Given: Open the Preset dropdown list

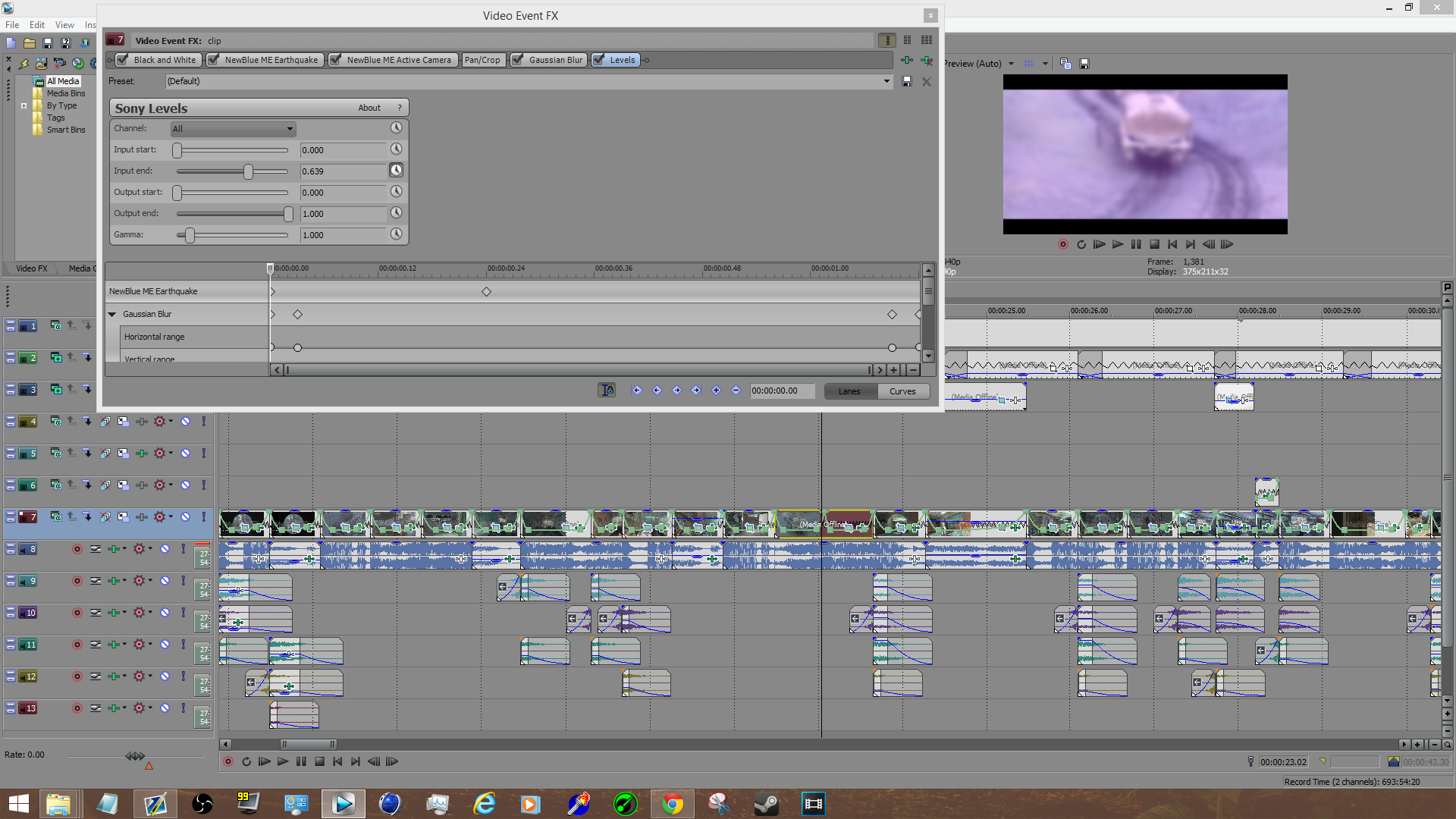Looking at the screenshot, I should [886, 81].
